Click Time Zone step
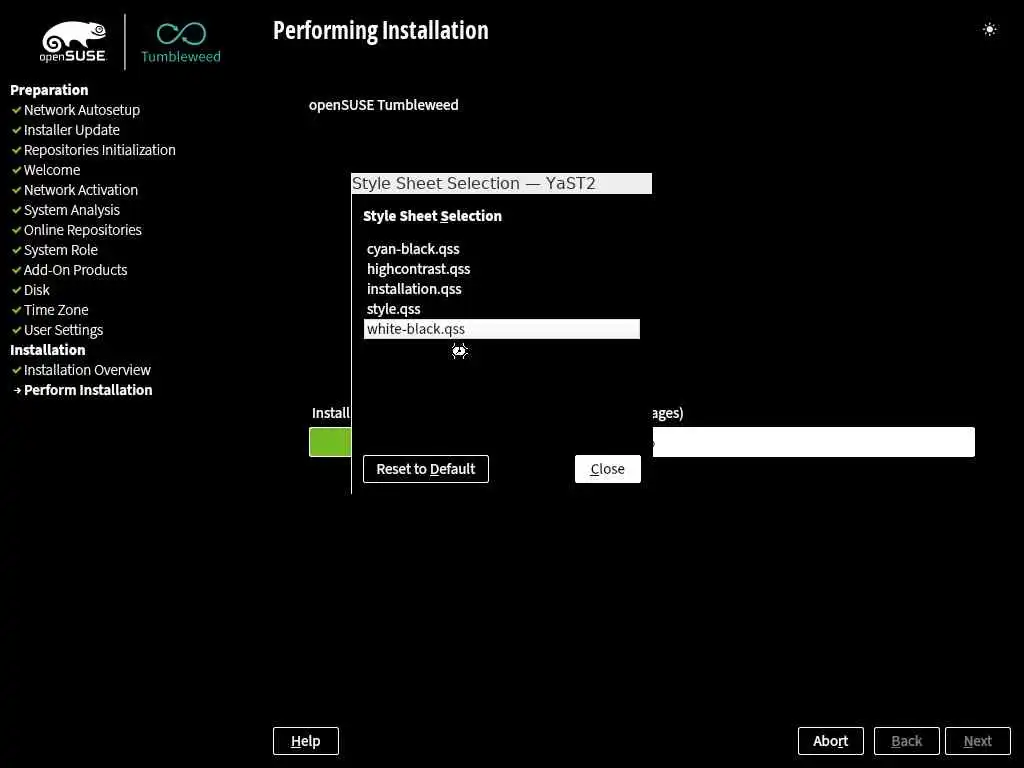Viewport: 1024px width, 768px height. click(56, 310)
